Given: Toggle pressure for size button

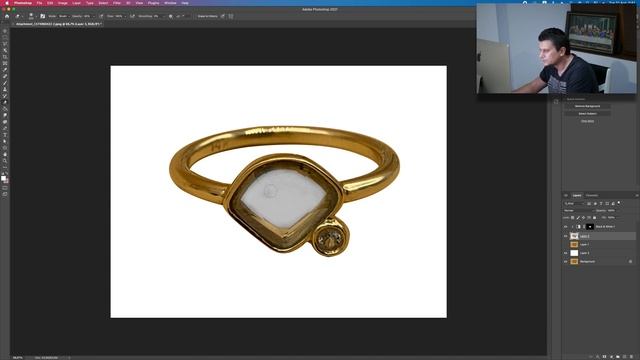Looking at the screenshot, I should coord(222,16).
